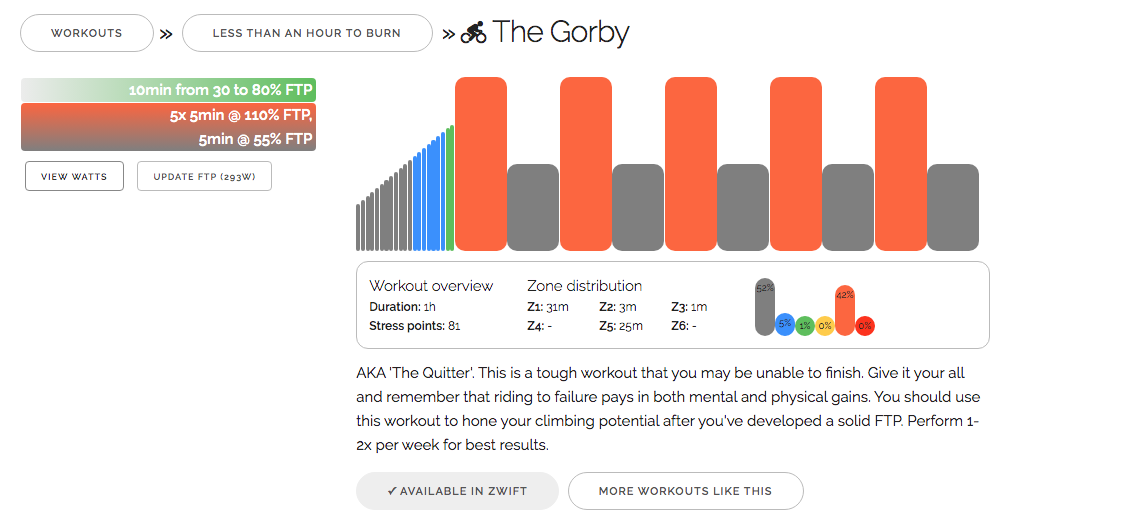Select the orange 42% zone distribution bar

click(845, 308)
